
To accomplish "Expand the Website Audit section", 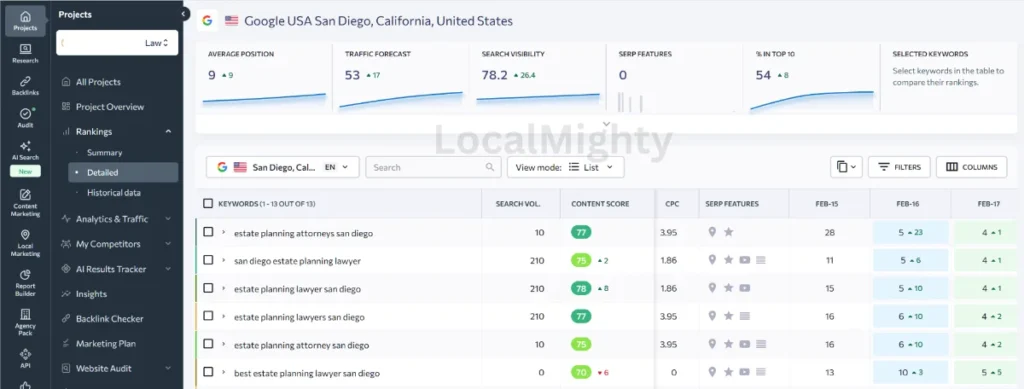I will [168, 368].
